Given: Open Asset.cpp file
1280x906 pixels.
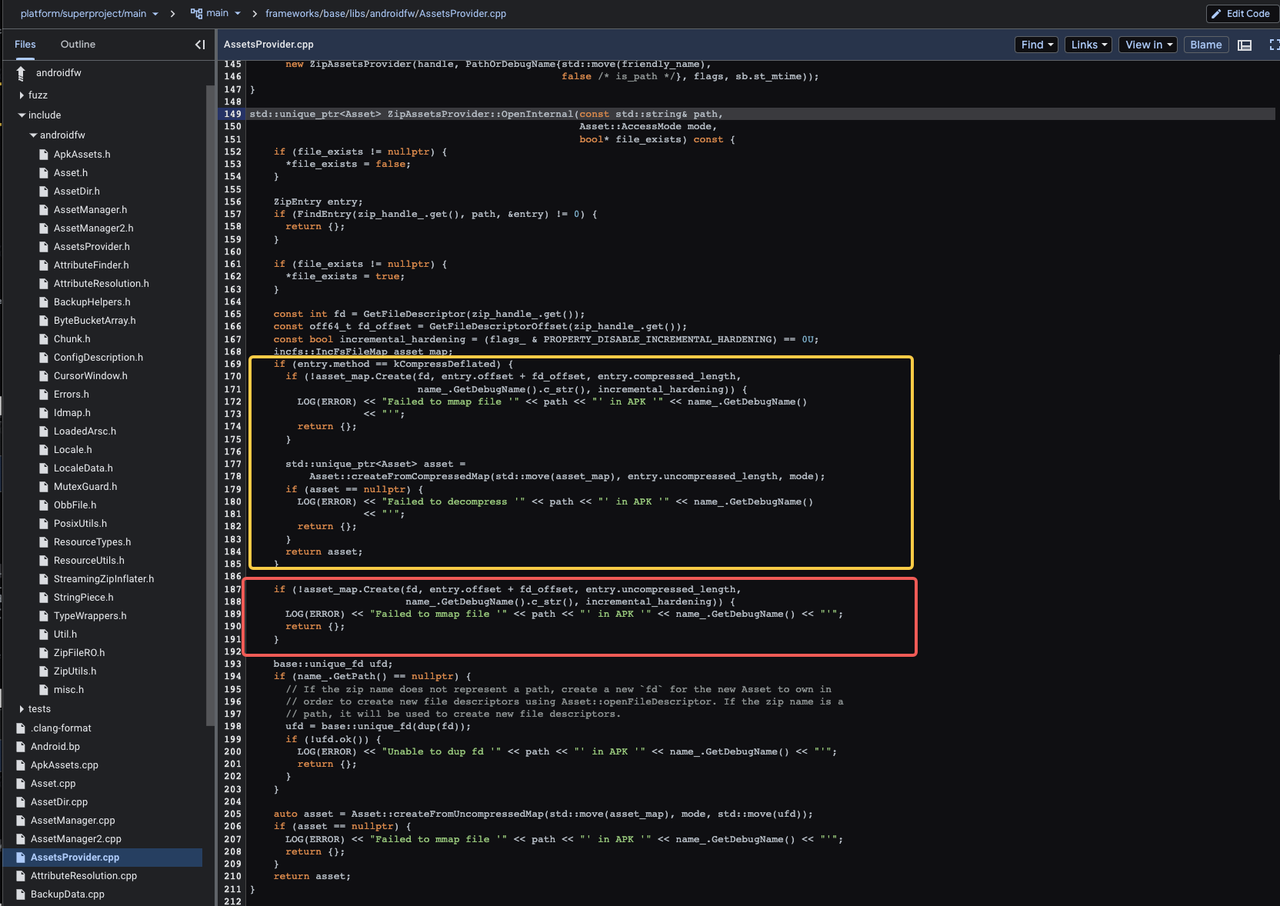Looking at the screenshot, I should (x=53, y=783).
